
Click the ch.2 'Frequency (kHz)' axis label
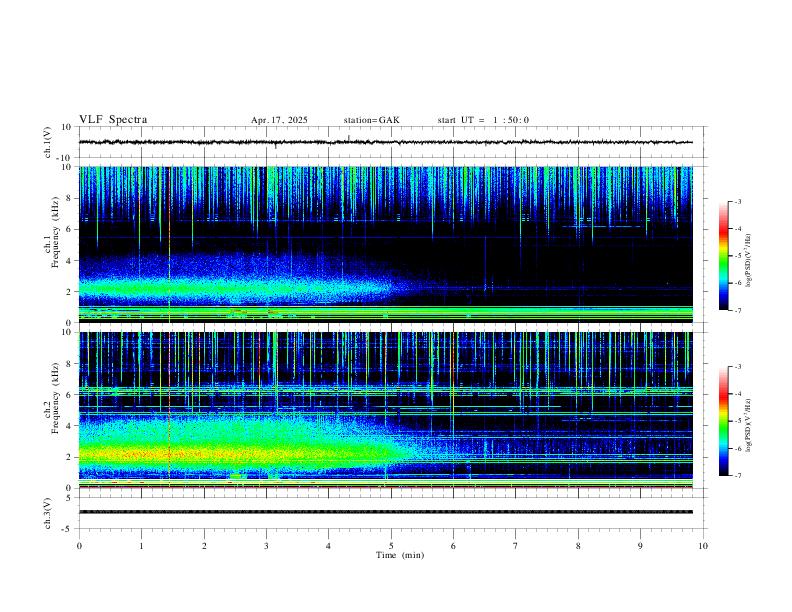pyautogui.click(x=55, y=398)
